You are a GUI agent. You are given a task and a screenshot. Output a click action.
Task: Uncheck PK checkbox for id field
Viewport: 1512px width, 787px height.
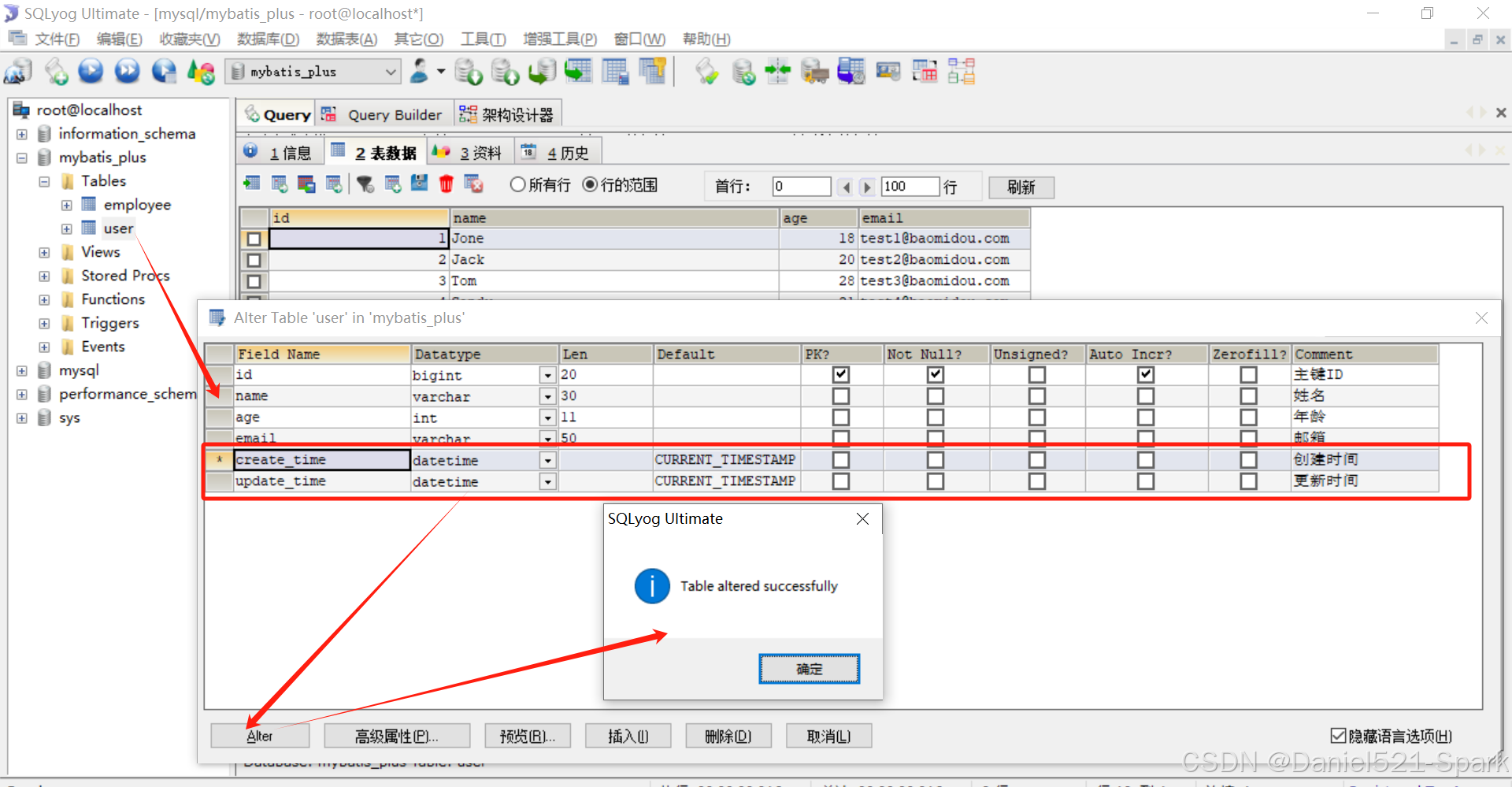(x=841, y=375)
